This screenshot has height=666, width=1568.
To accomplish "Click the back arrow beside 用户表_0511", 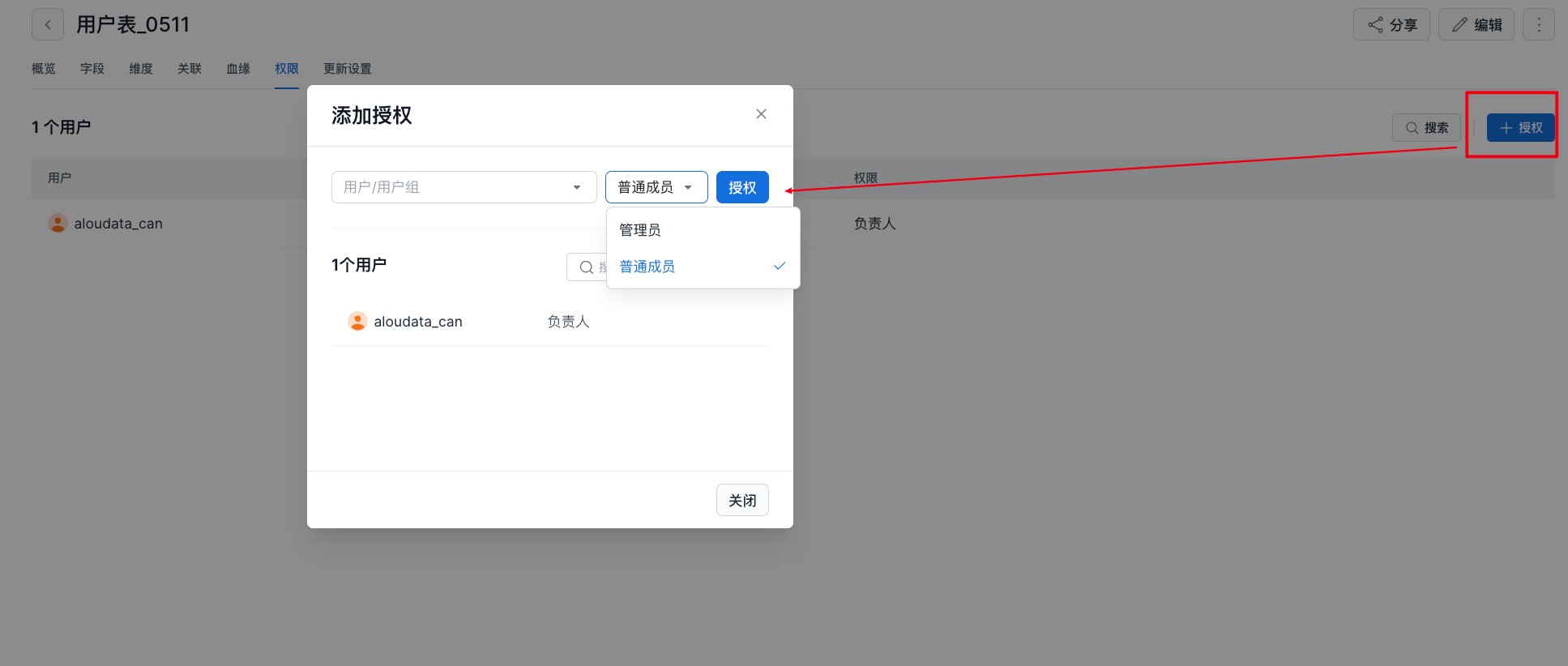I will pos(48,24).
